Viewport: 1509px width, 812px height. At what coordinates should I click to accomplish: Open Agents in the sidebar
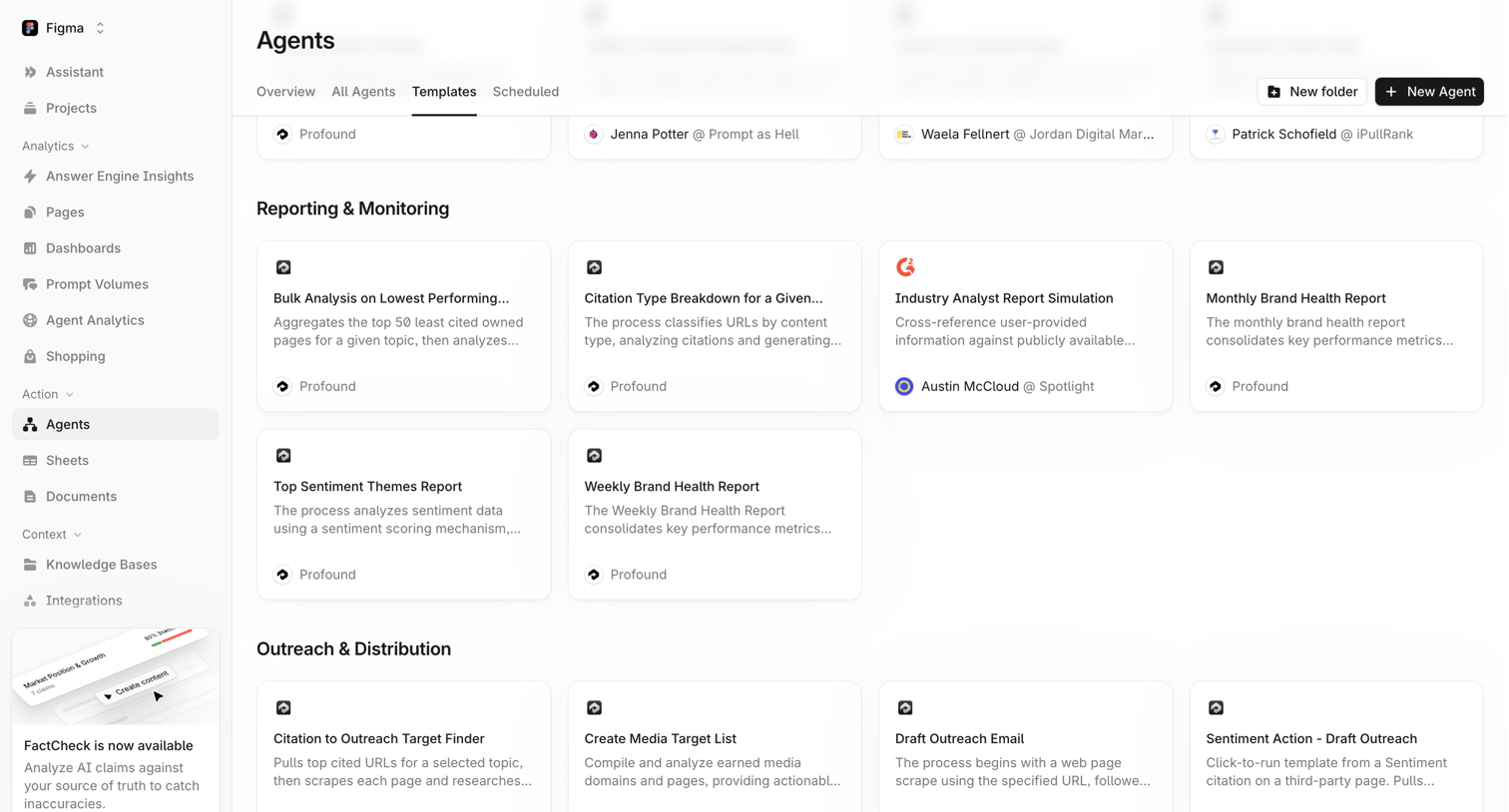(116, 425)
